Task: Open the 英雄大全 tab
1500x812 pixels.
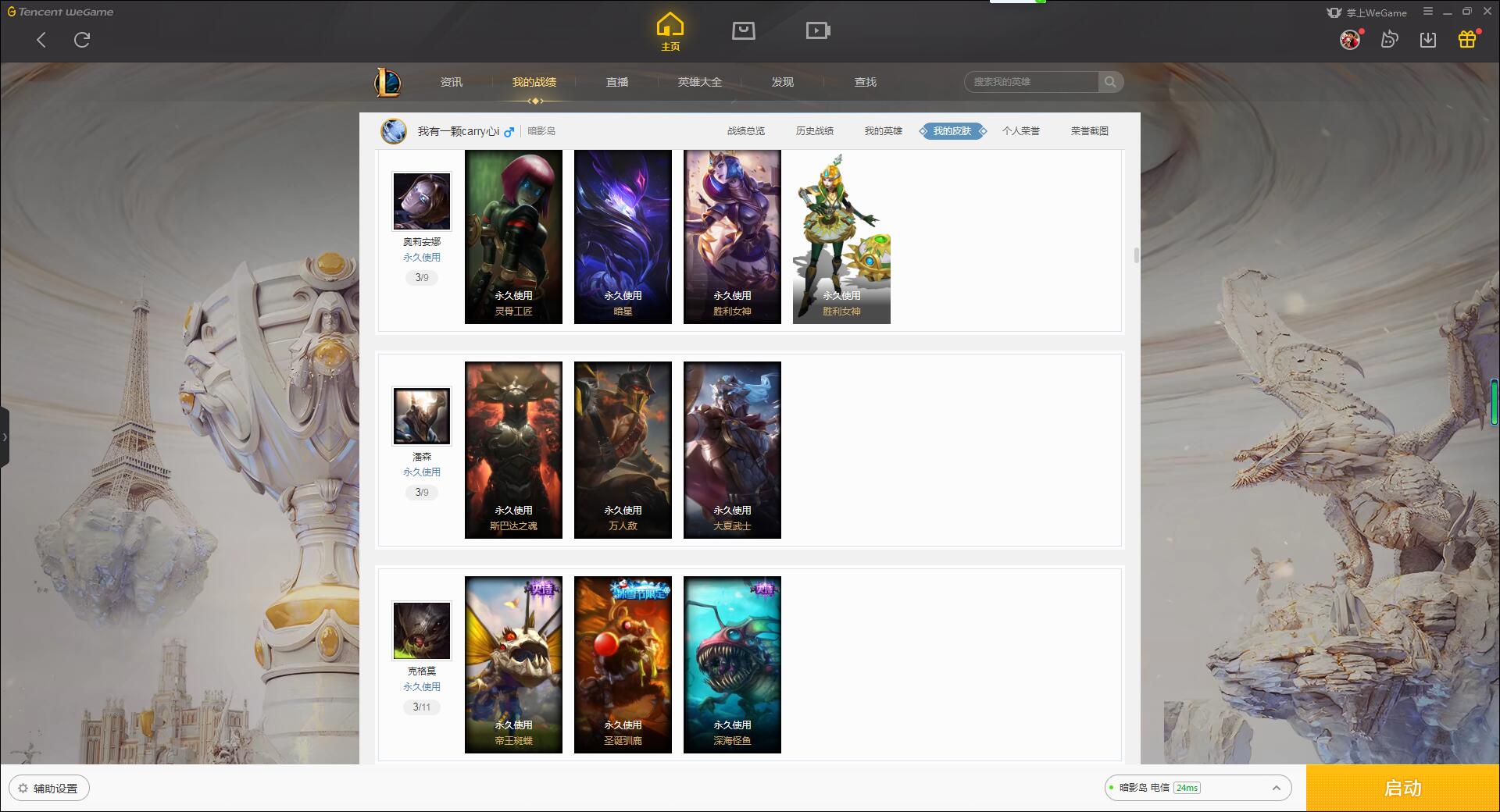Action: coord(700,82)
